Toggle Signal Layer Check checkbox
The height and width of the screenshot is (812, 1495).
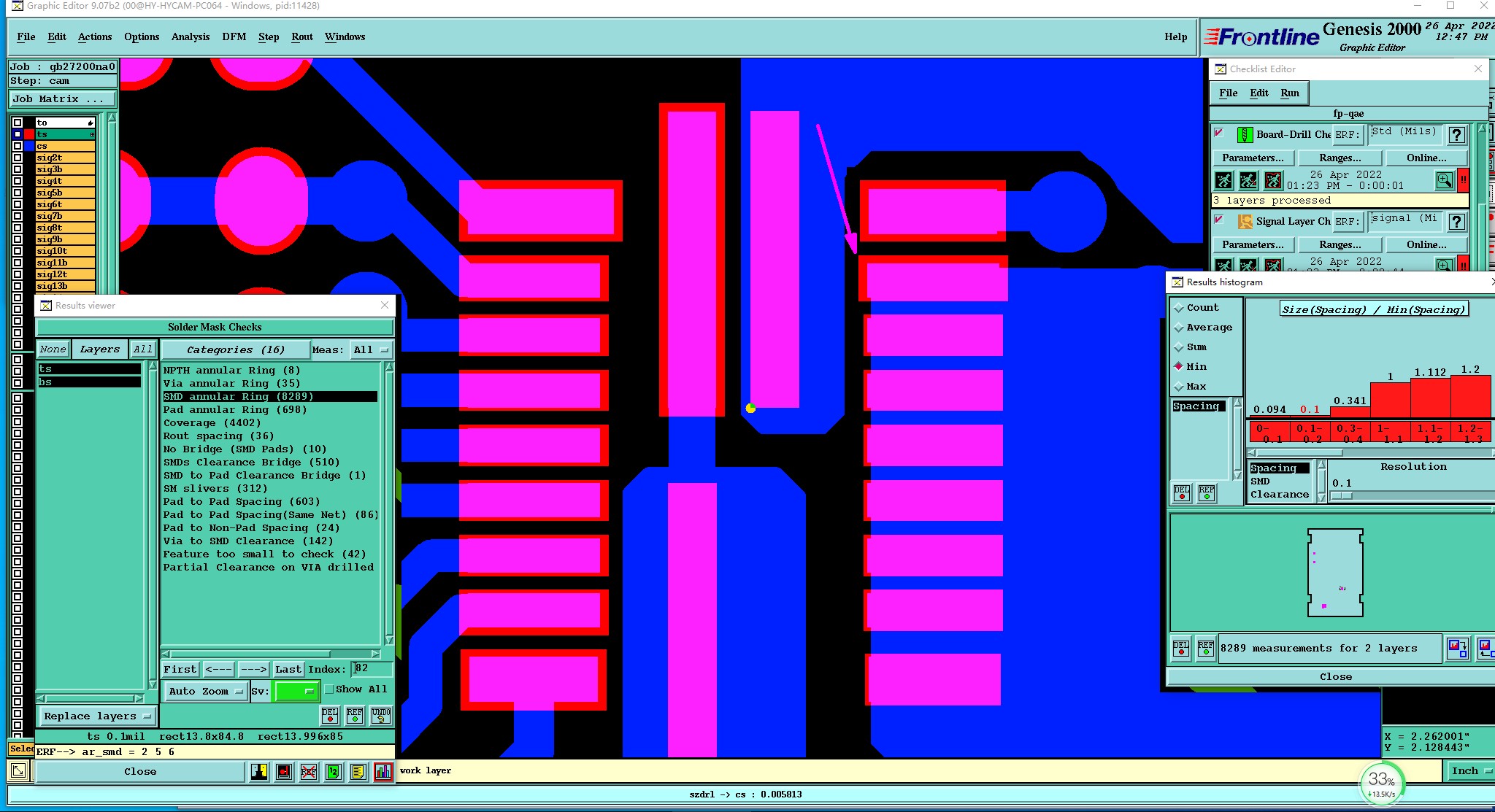click(1218, 220)
